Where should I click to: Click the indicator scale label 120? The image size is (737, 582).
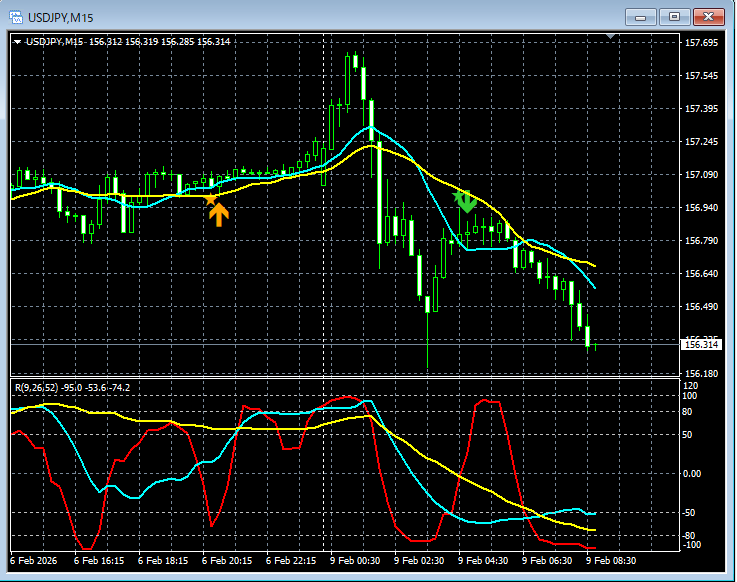[690, 386]
